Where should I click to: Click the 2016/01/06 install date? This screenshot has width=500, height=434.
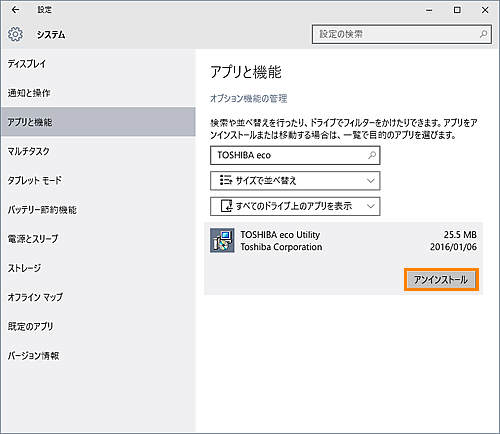[x=453, y=247]
